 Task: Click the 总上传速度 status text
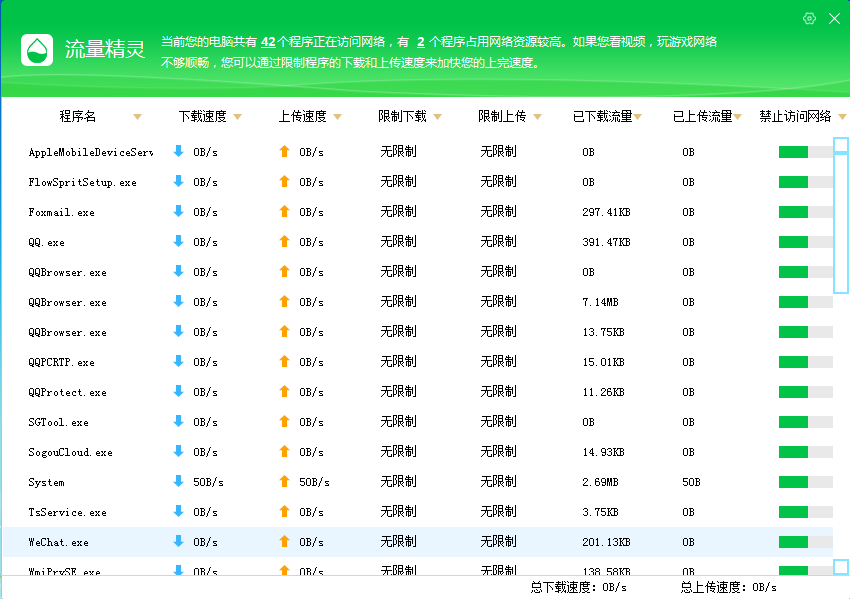point(729,587)
